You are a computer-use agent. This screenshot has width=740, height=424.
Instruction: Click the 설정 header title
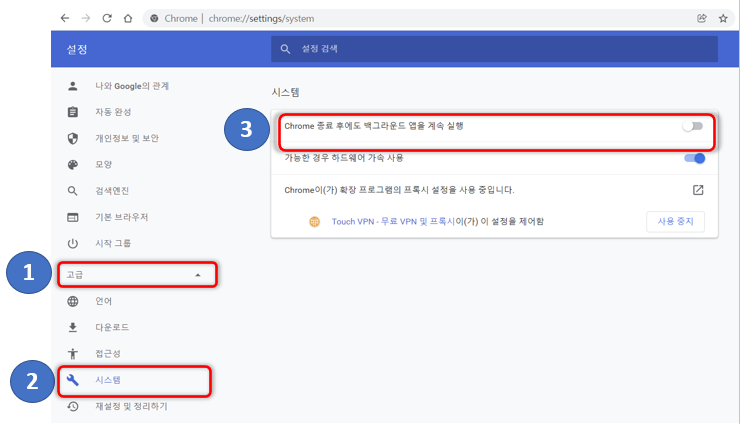click(x=77, y=49)
